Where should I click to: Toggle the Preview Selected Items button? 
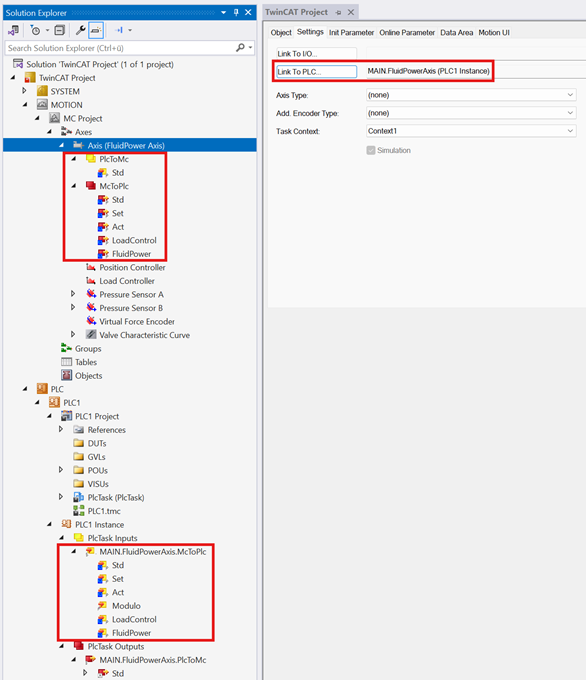pyautogui.click(x=96, y=30)
